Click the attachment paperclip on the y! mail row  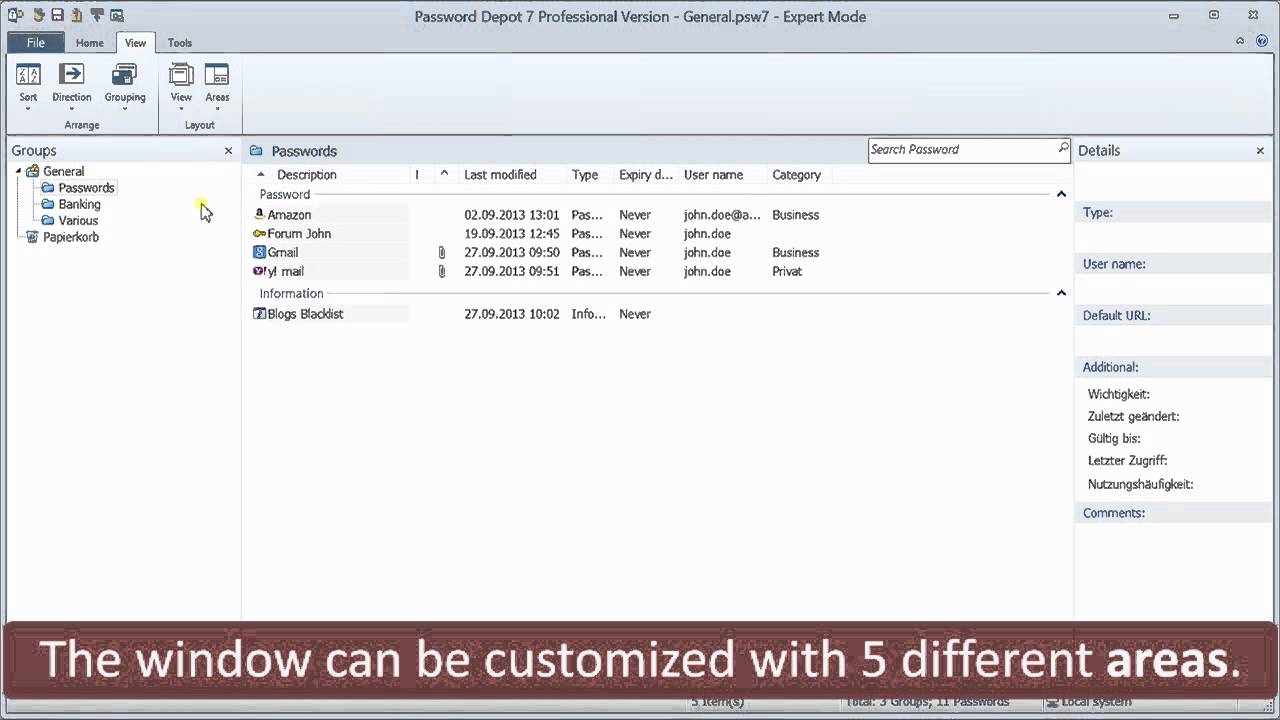point(442,272)
